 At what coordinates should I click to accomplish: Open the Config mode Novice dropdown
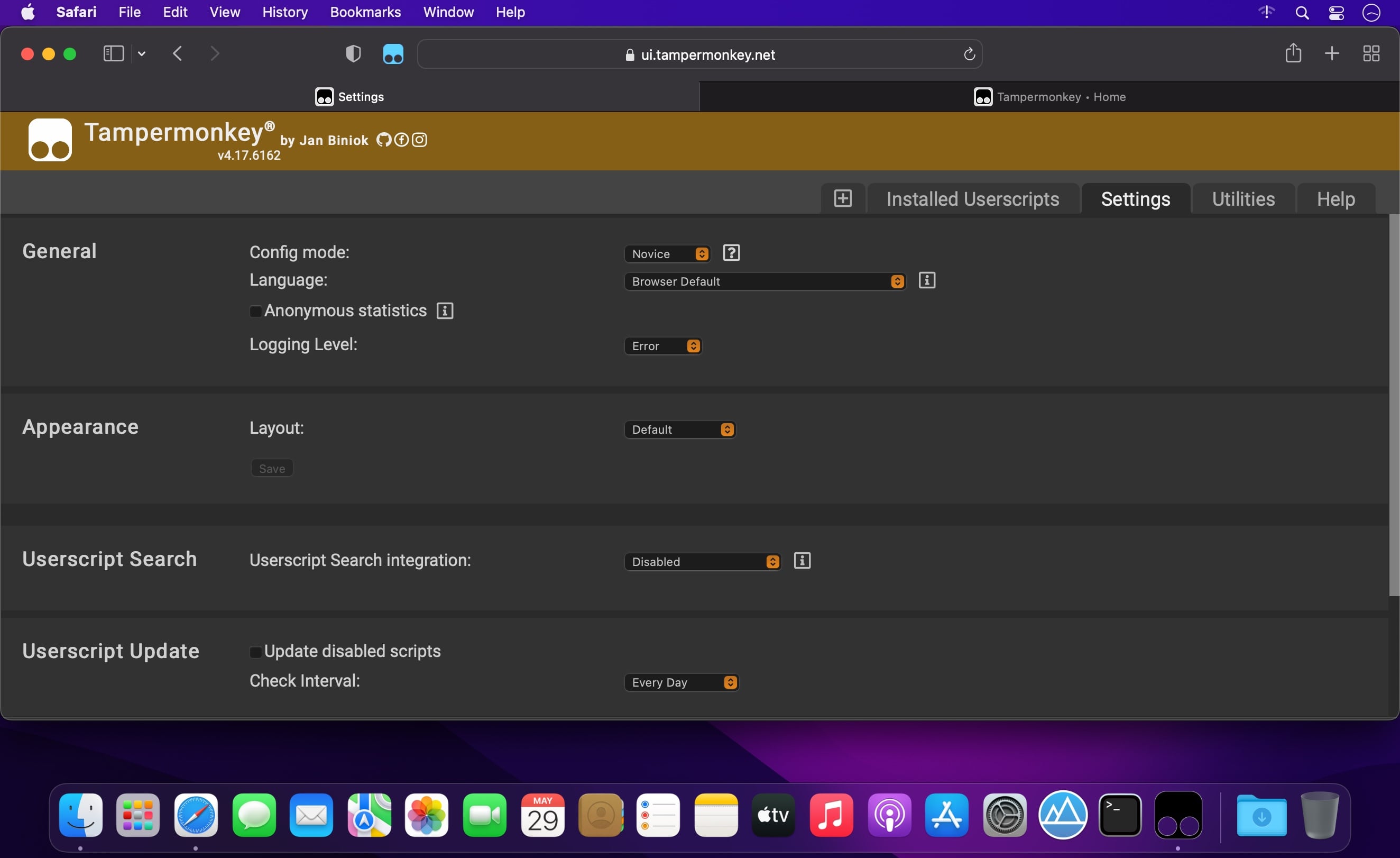pos(666,253)
